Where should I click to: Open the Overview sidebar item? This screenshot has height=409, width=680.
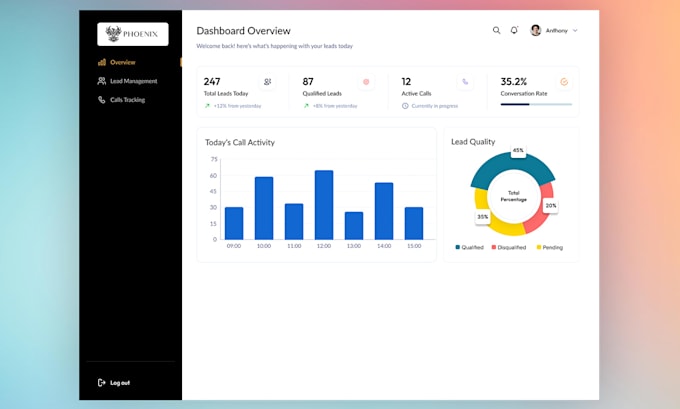(x=117, y=62)
